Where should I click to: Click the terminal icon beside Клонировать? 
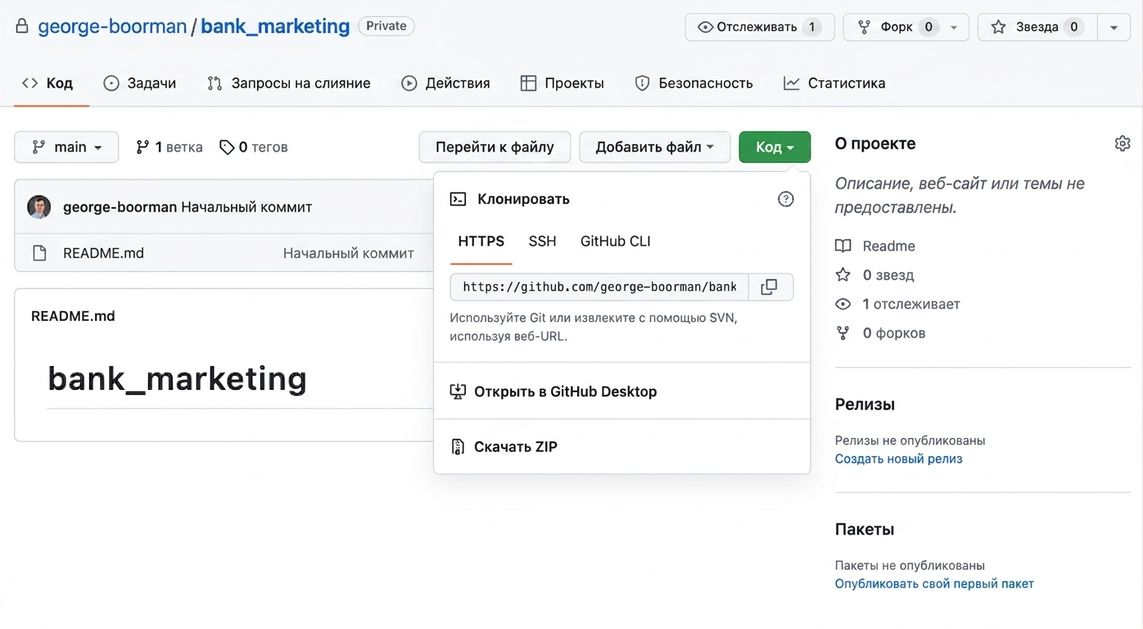point(458,199)
